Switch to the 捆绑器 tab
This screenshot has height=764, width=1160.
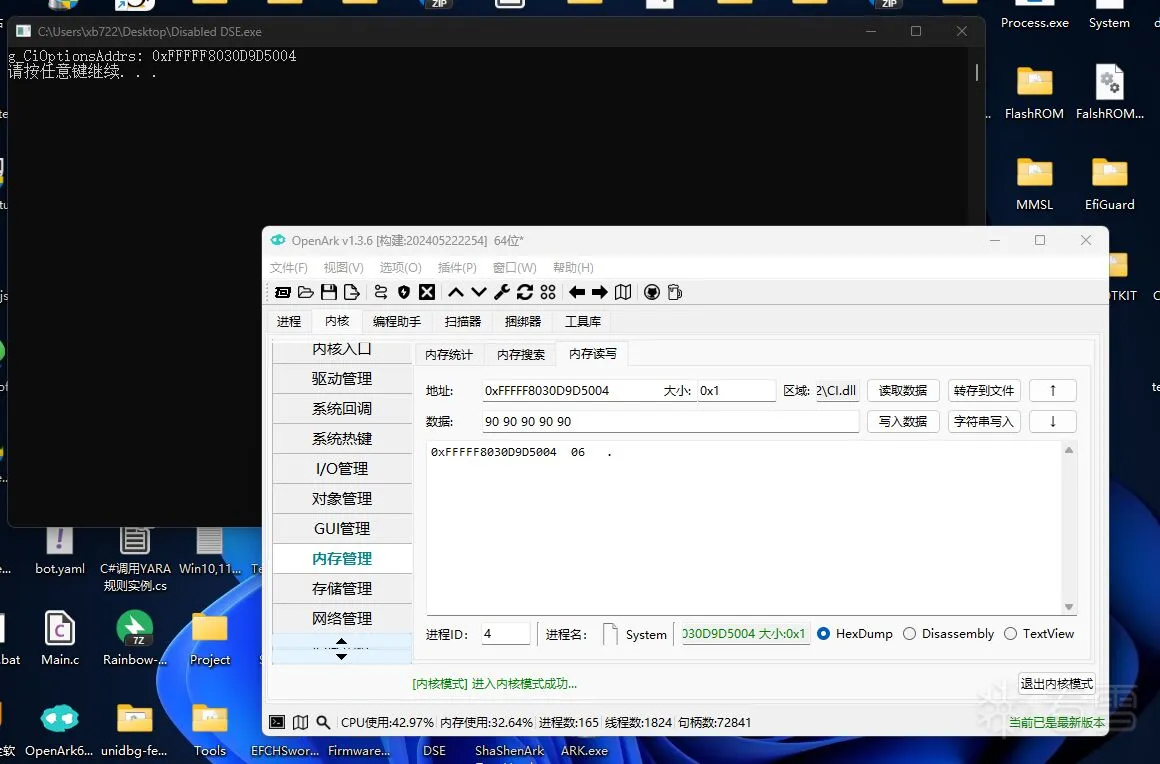pos(523,321)
